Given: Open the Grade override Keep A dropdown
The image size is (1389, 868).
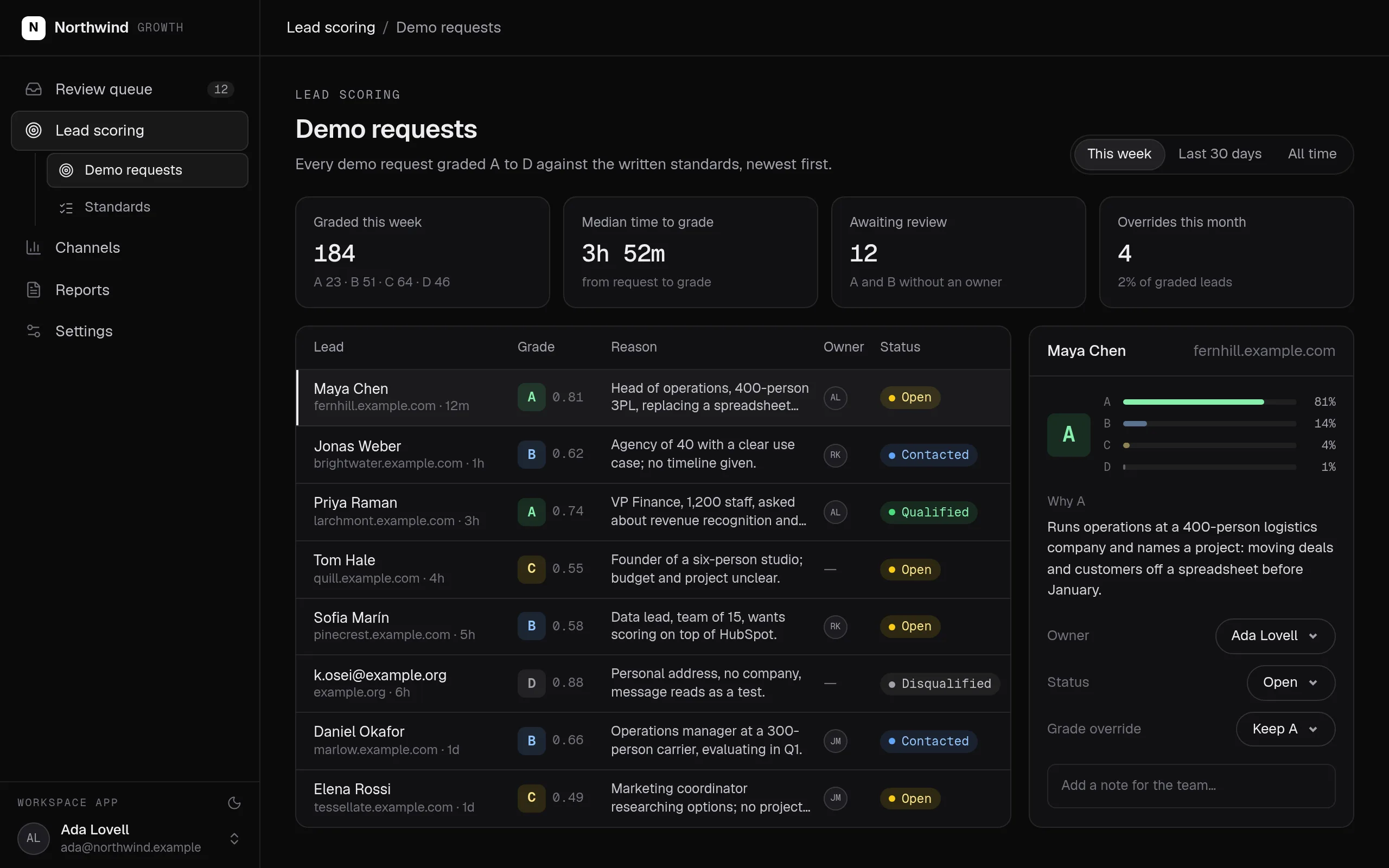Looking at the screenshot, I should click(1285, 729).
